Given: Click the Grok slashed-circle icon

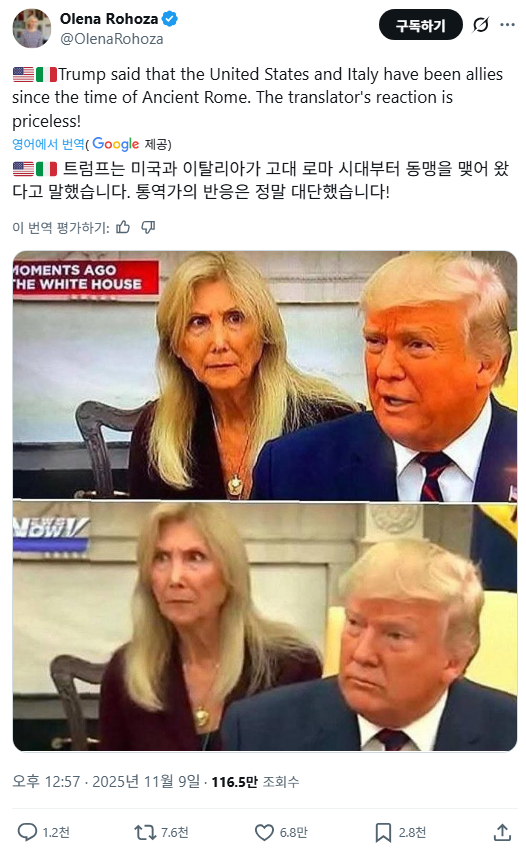Looking at the screenshot, I should coord(480,24).
